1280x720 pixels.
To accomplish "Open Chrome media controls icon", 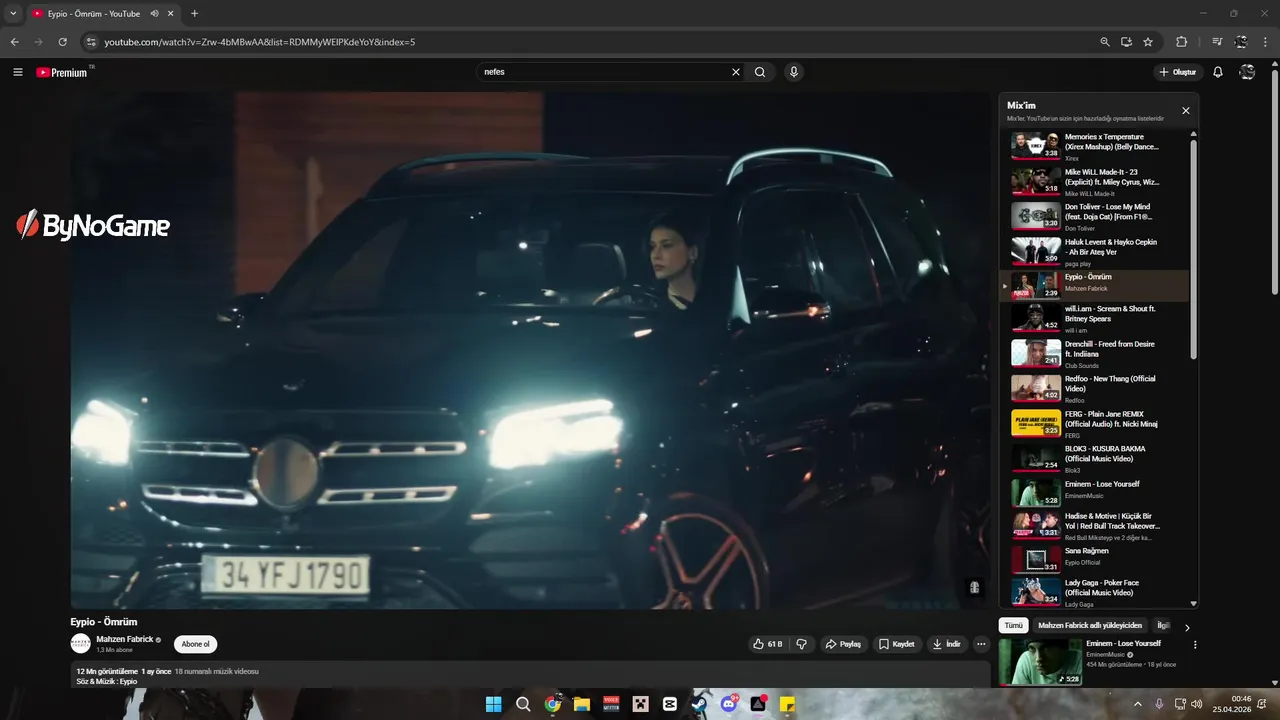I will click(x=1217, y=42).
